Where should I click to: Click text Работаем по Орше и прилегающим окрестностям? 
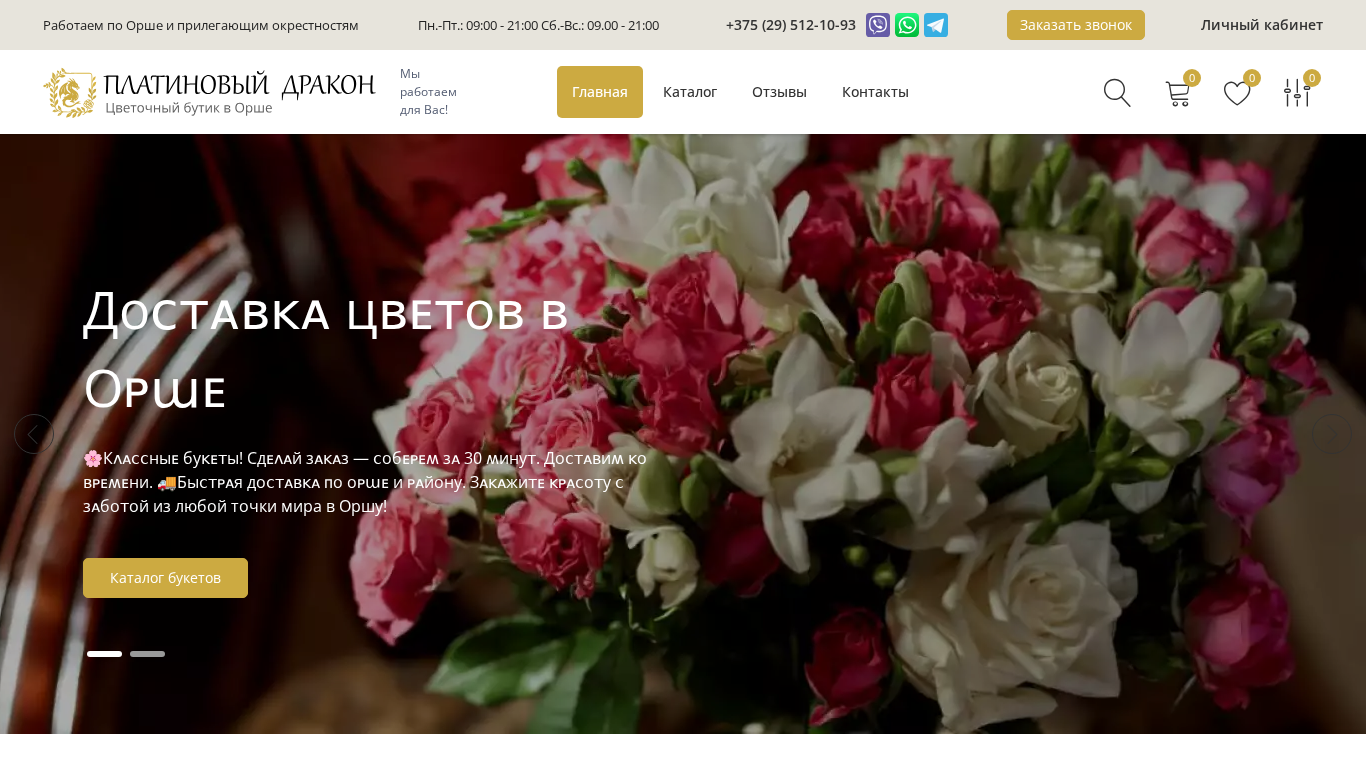point(200,25)
